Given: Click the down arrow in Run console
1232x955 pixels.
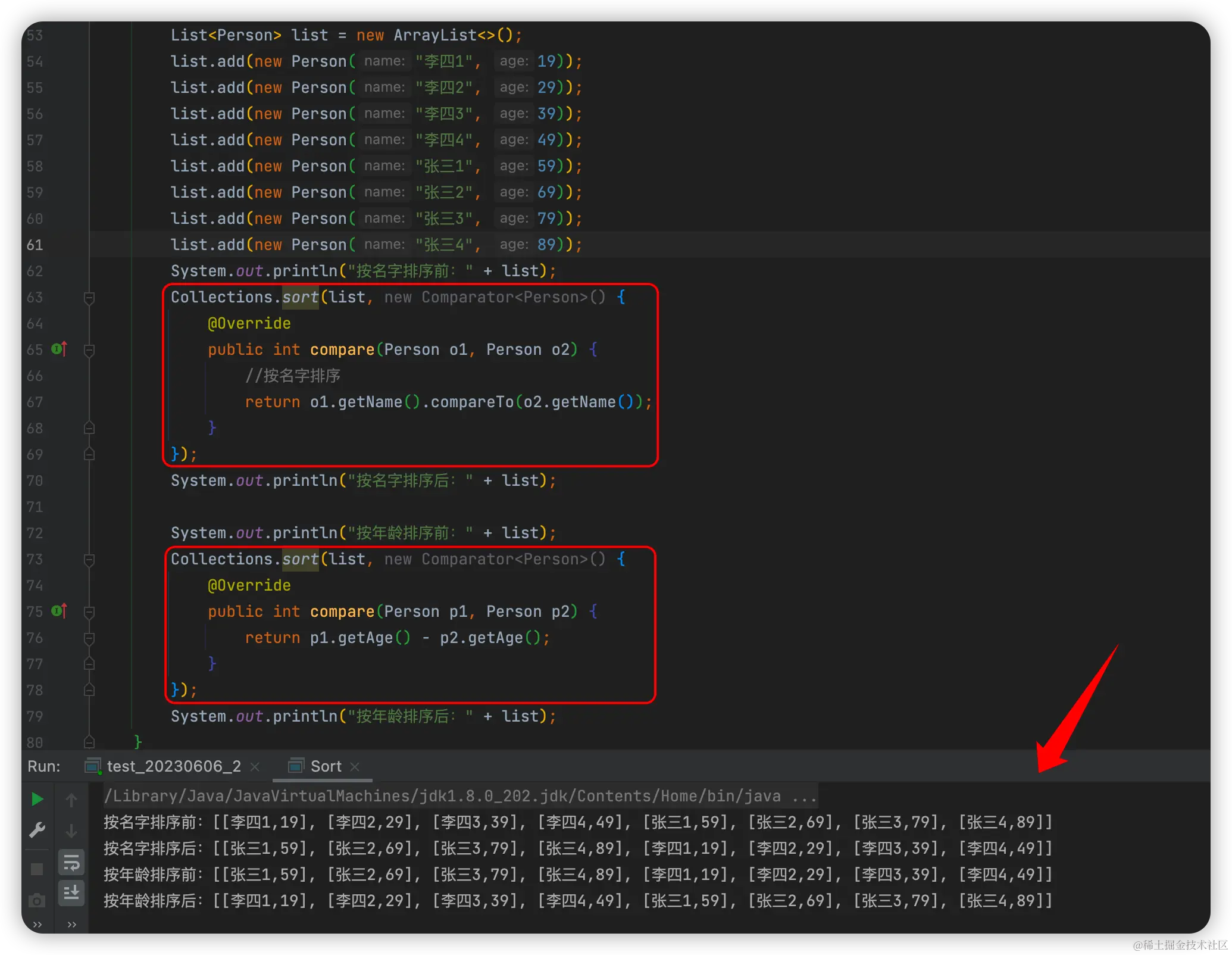Looking at the screenshot, I should 71,830.
